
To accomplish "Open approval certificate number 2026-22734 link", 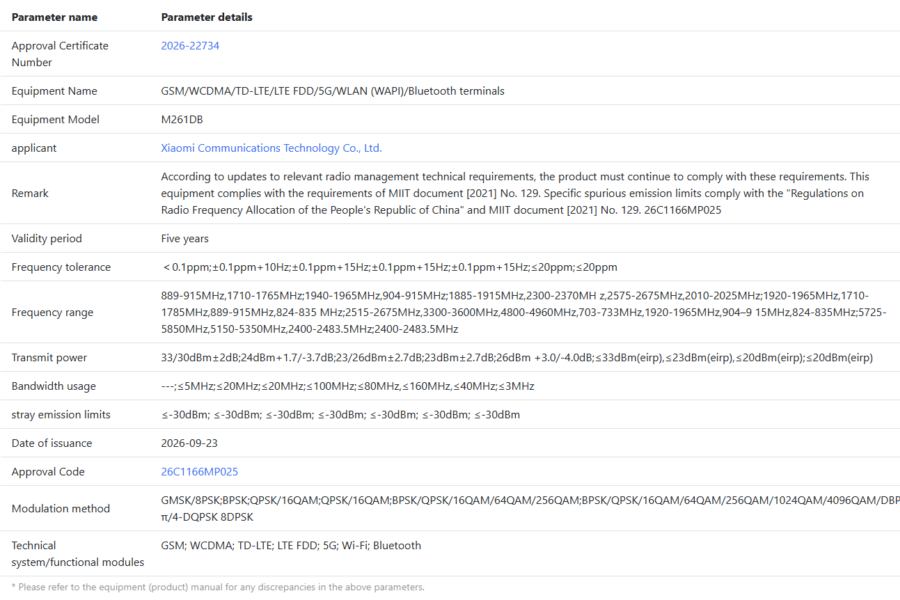I will [190, 46].
